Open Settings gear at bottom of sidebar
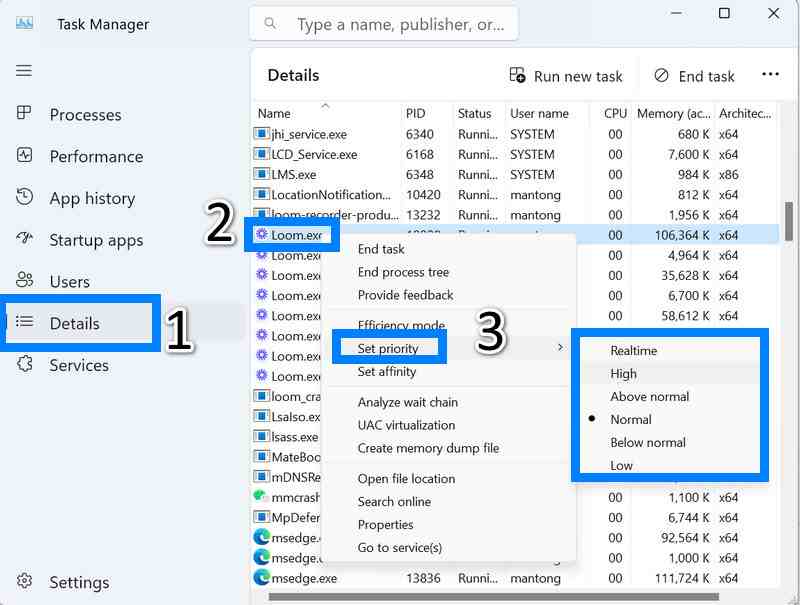This screenshot has height=605, width=800. click(25, 582)
